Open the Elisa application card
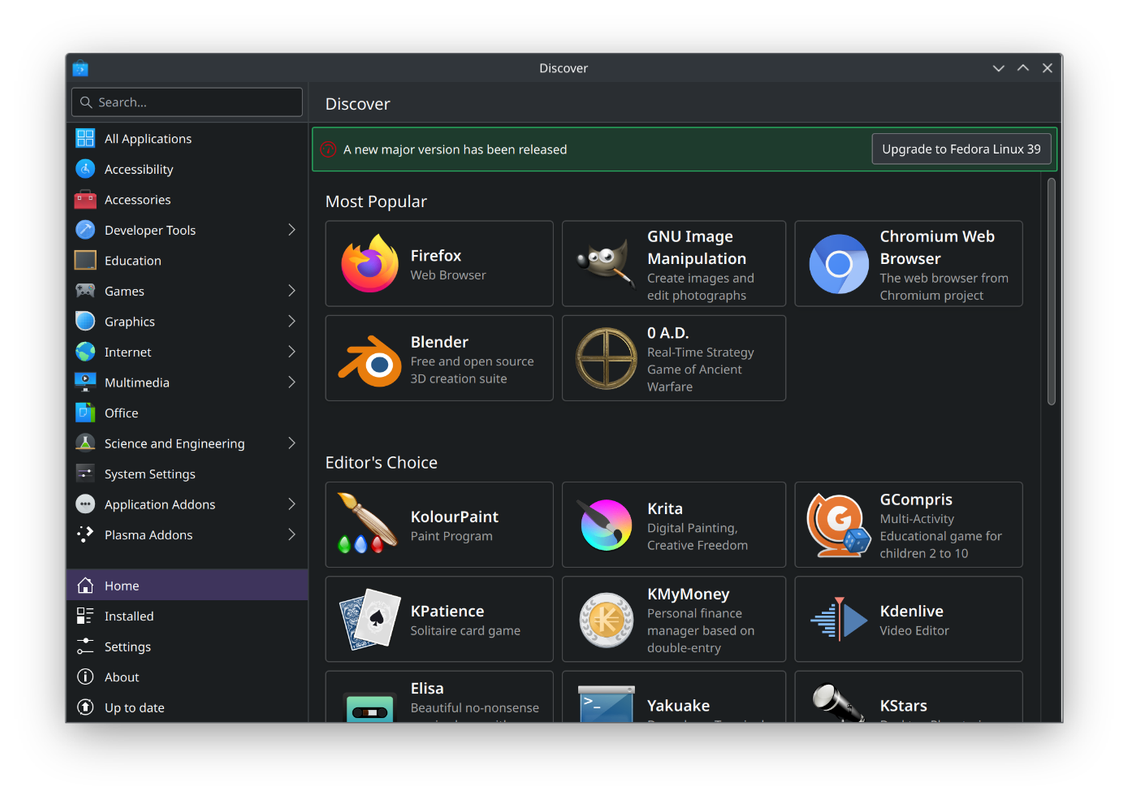The width and height of the screenshot is (1127, 800). 439,696
